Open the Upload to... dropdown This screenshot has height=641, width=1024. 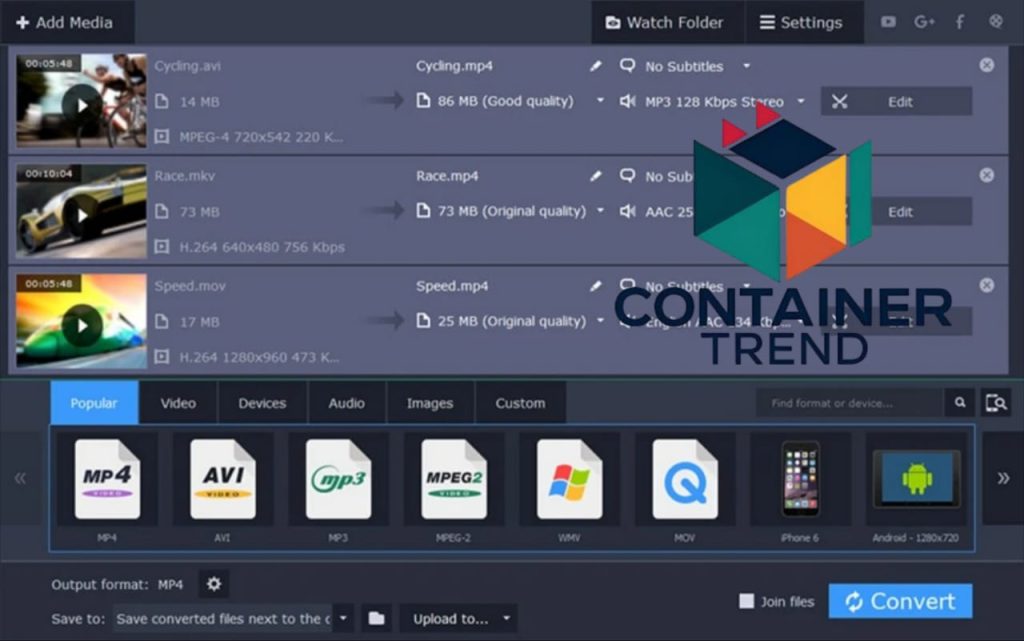pyautogui.click(x=459, y=618)
